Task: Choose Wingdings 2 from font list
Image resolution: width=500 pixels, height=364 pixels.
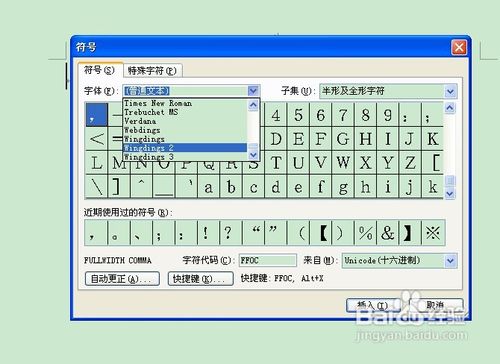Action: [x=185, y=148]
